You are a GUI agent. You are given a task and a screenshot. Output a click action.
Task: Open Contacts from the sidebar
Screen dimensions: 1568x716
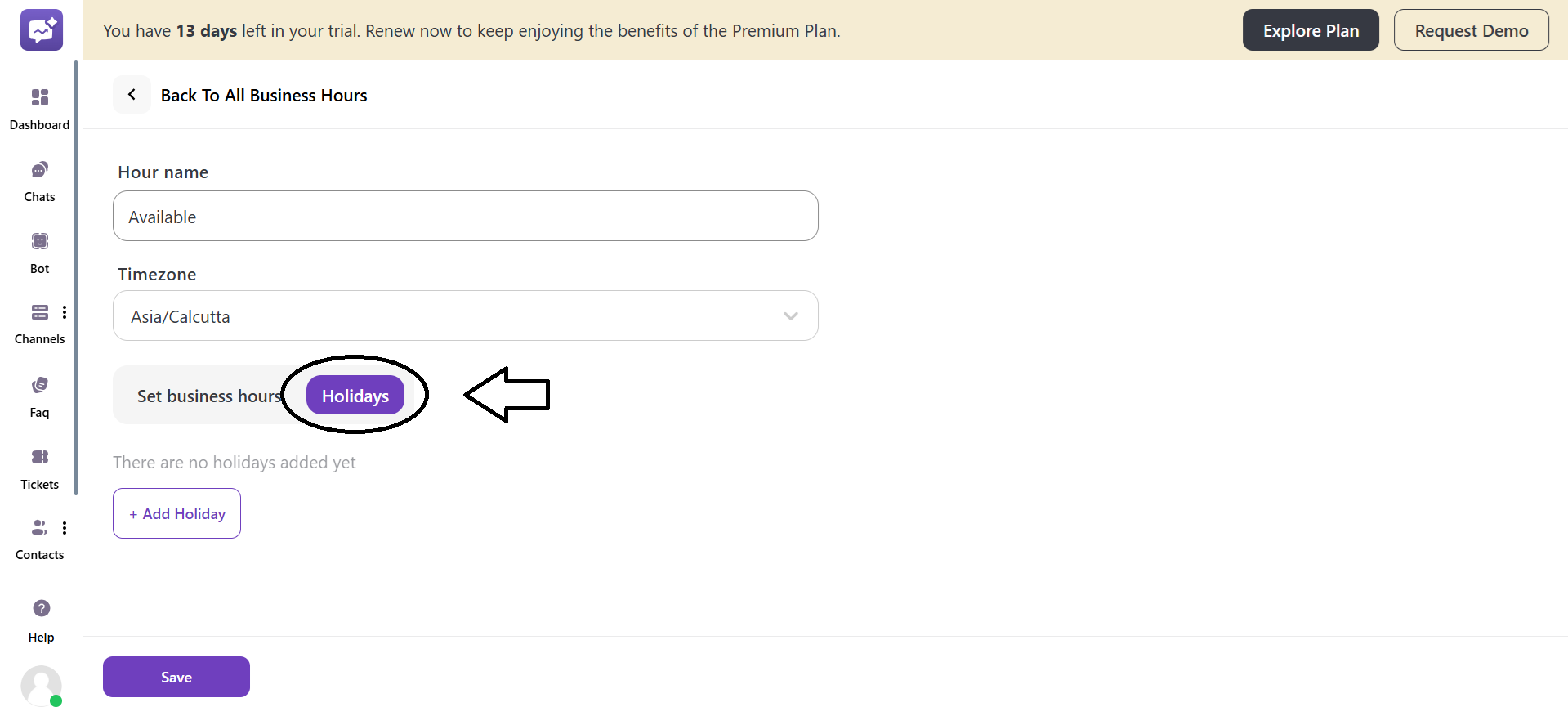coord(38,528)
